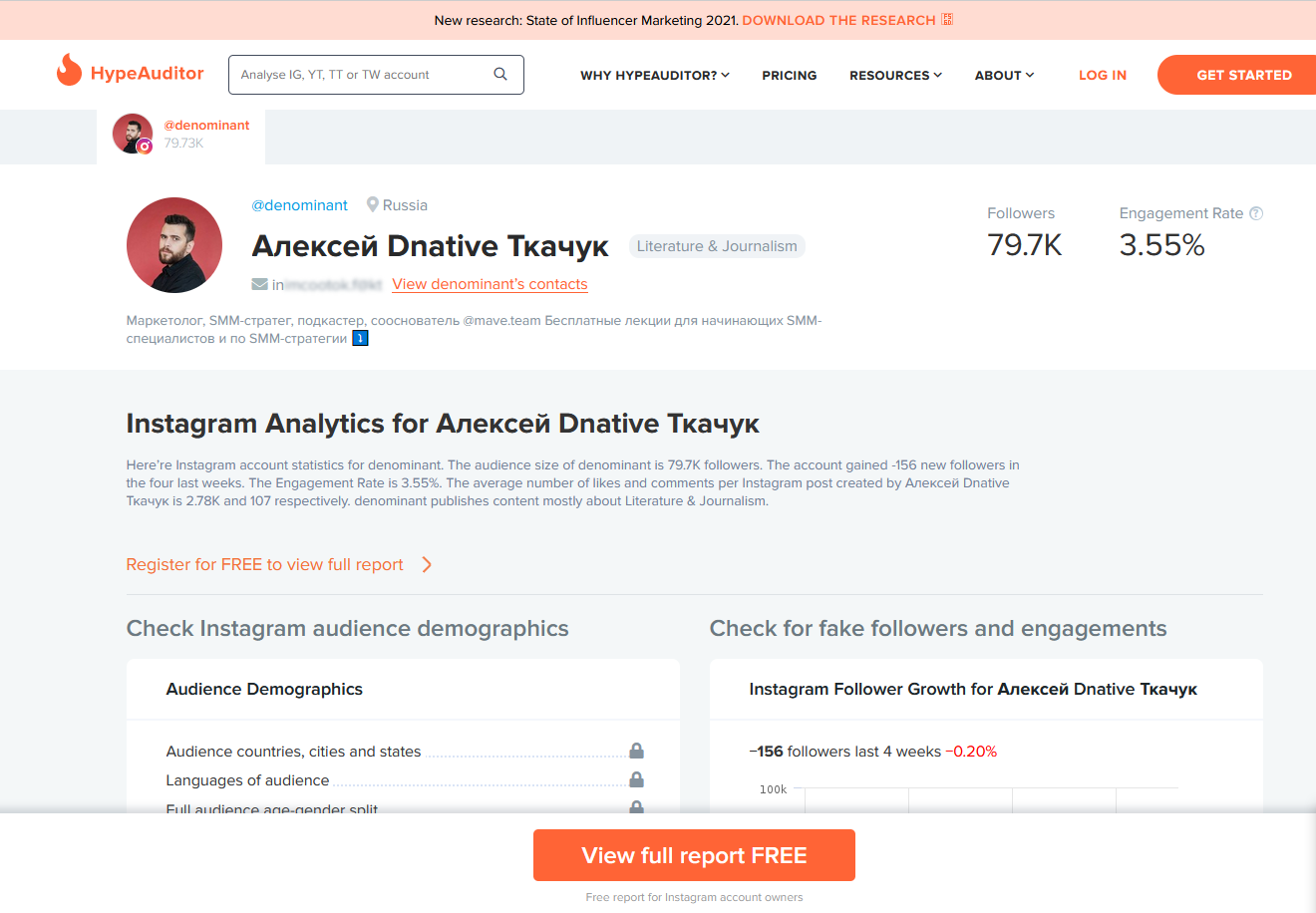Screen dimensions: 1316x913
Task: Click the Literature & Journalism tag
Action: 717,246
